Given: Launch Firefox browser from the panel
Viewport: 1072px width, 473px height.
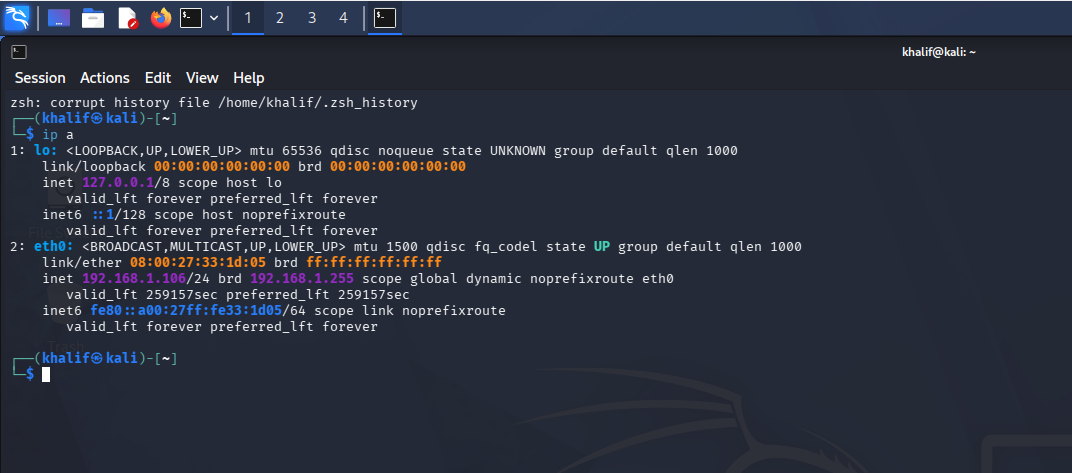Looking at the screenshot, I should pyautogui.click(x=161, y=18).
